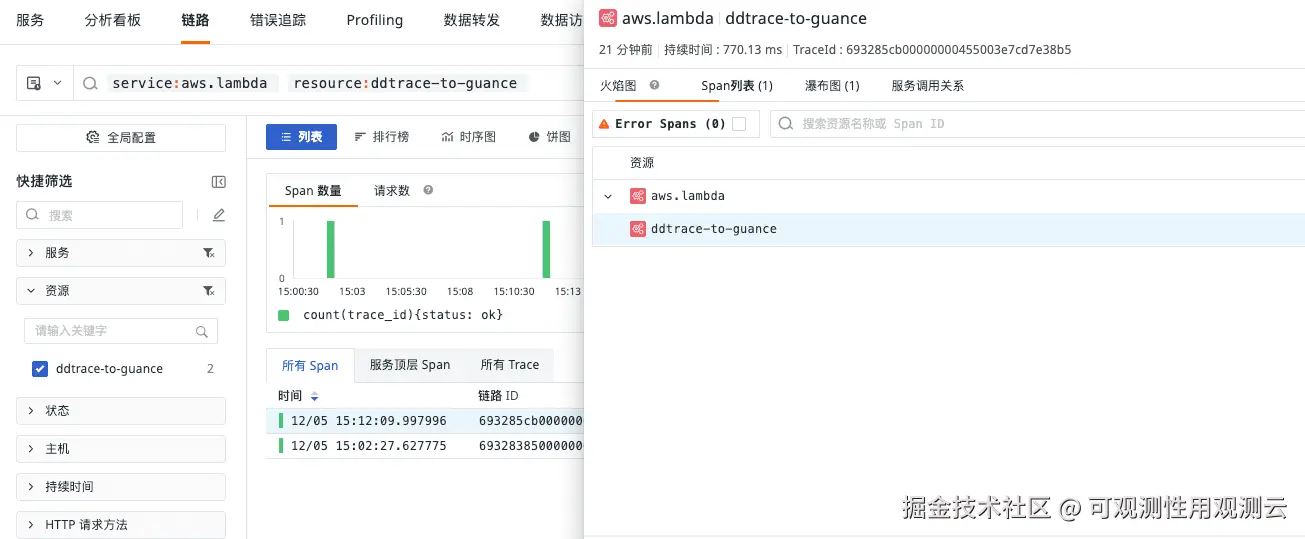Switch to 饼图 view

[550, 137]
